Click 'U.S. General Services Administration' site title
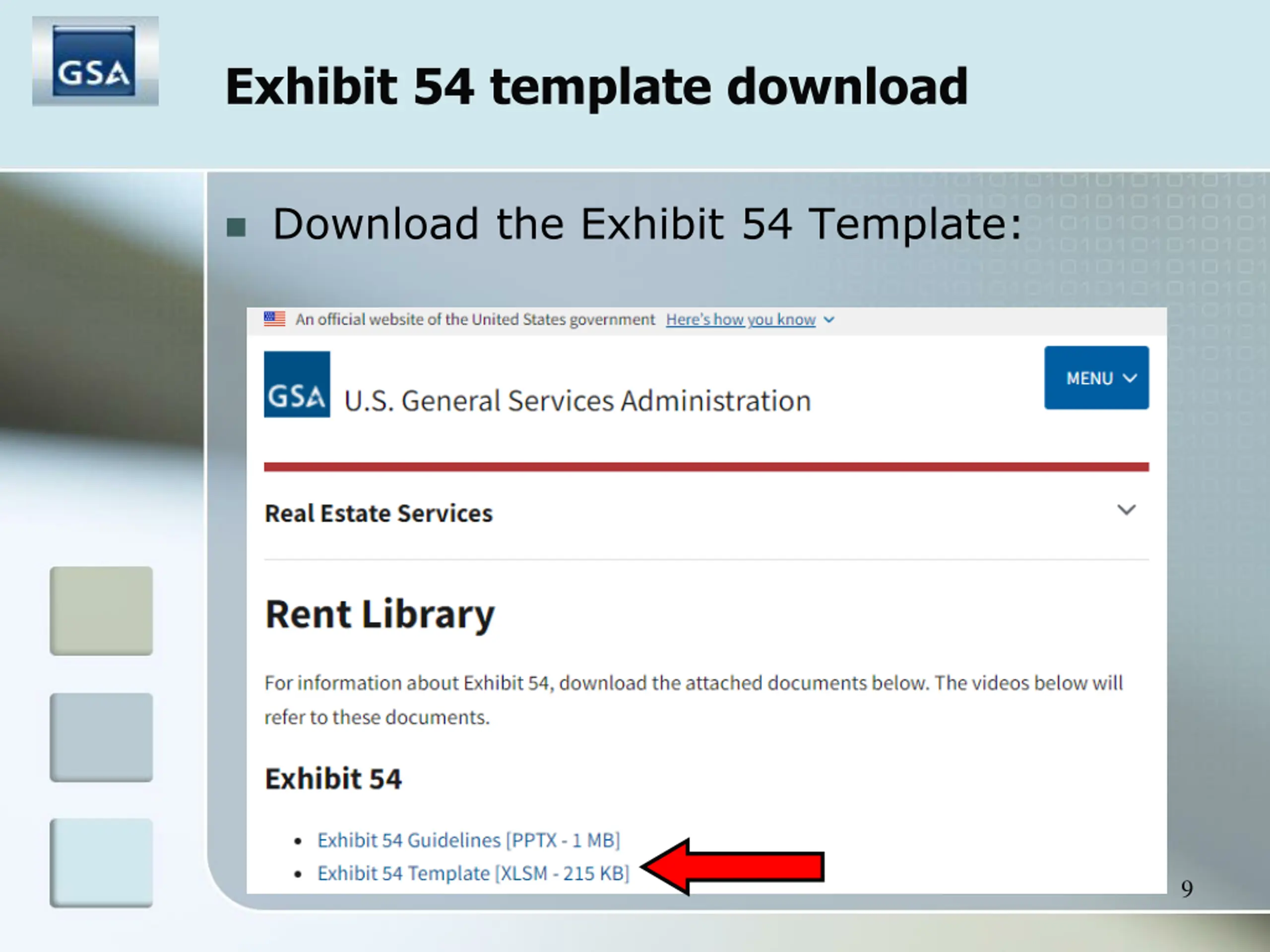This screenshot has height=952, width=1270. (x=577, y=401)
